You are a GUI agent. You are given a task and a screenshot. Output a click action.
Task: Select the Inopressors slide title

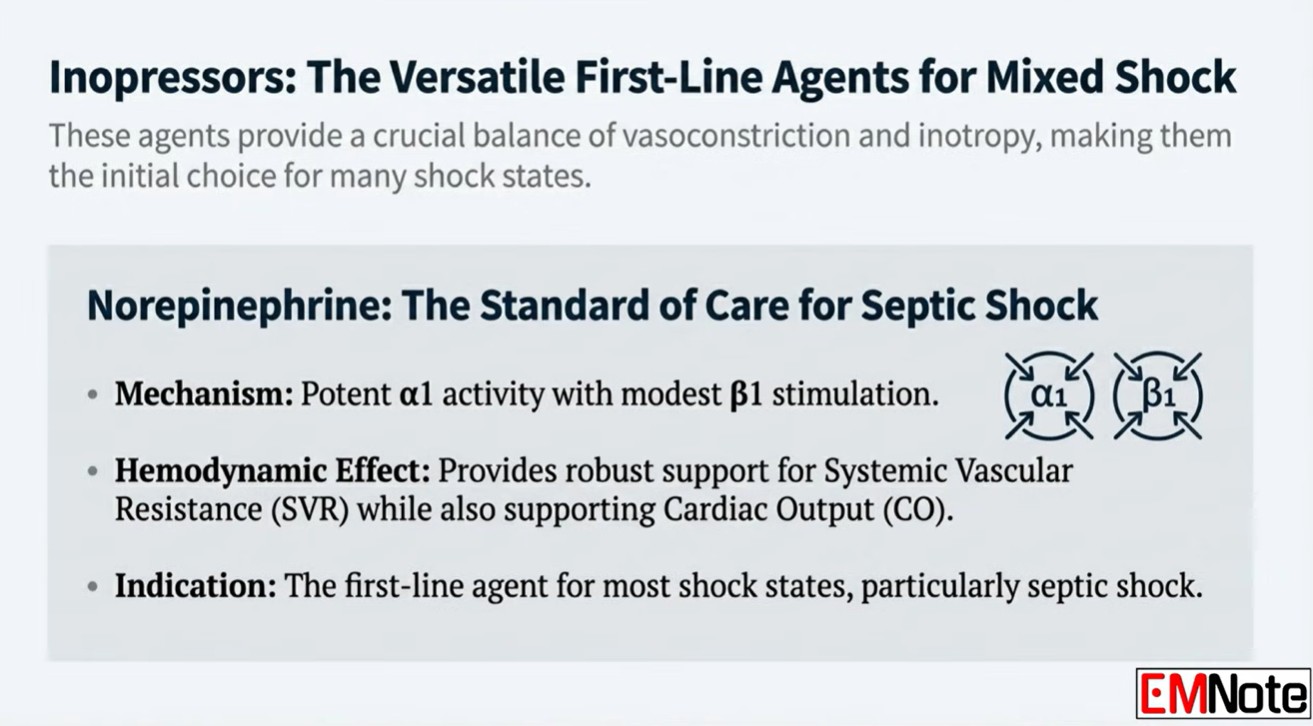642,78
